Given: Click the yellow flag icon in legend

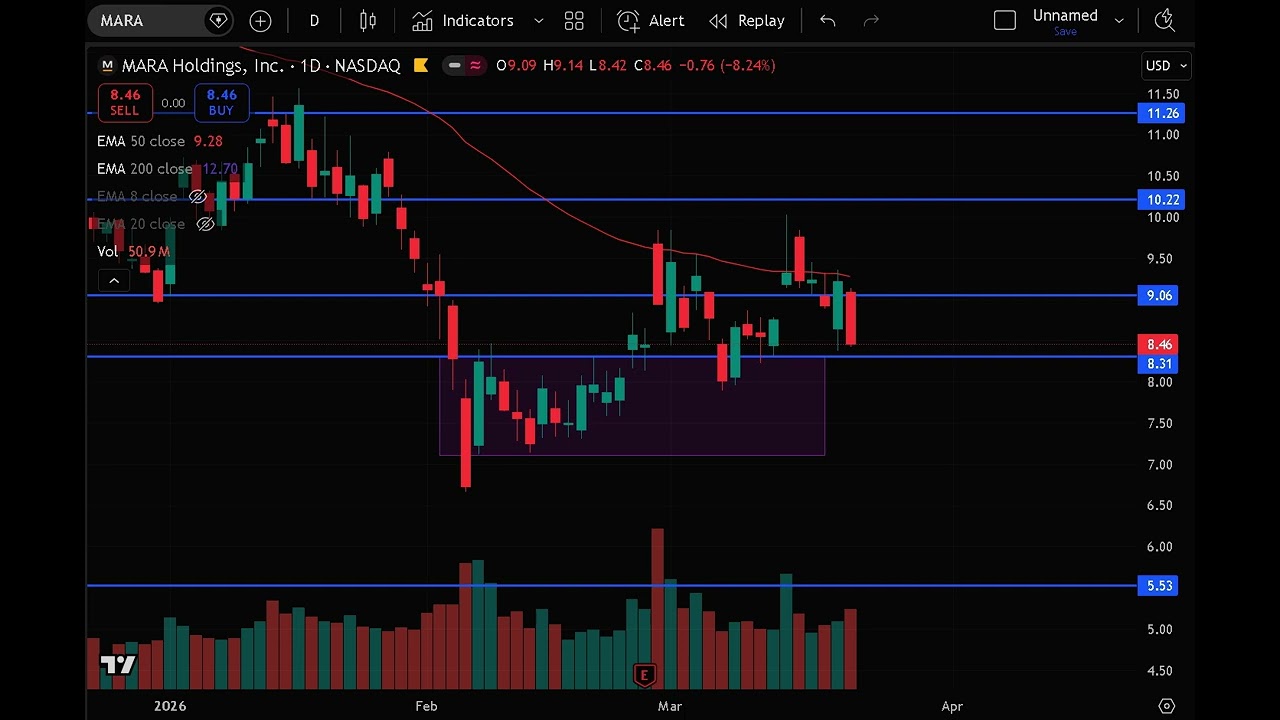Looking at the screenshot, I should [x=421, y=65].
